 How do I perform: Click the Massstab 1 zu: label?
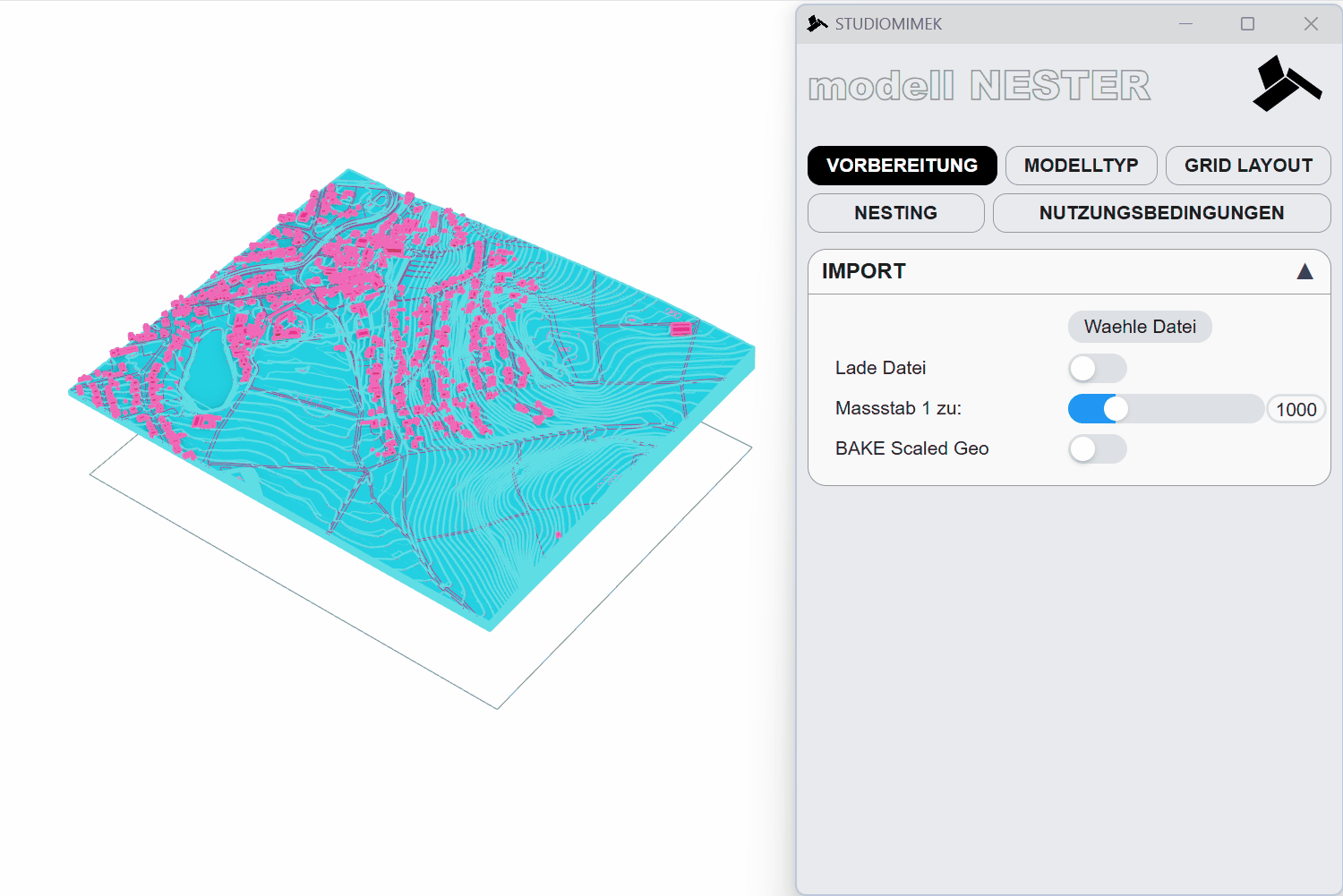click(898, 408)
